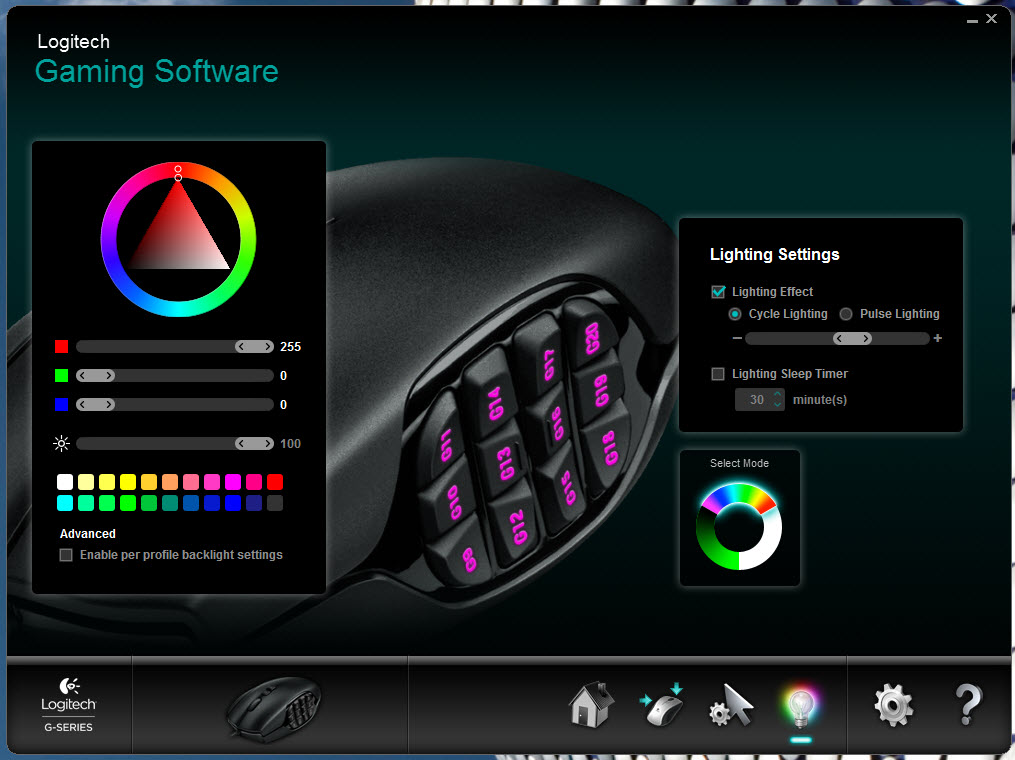Open lighting settings lightbulb icon
Screen dimensions: 1015x760
coord(801,707)
